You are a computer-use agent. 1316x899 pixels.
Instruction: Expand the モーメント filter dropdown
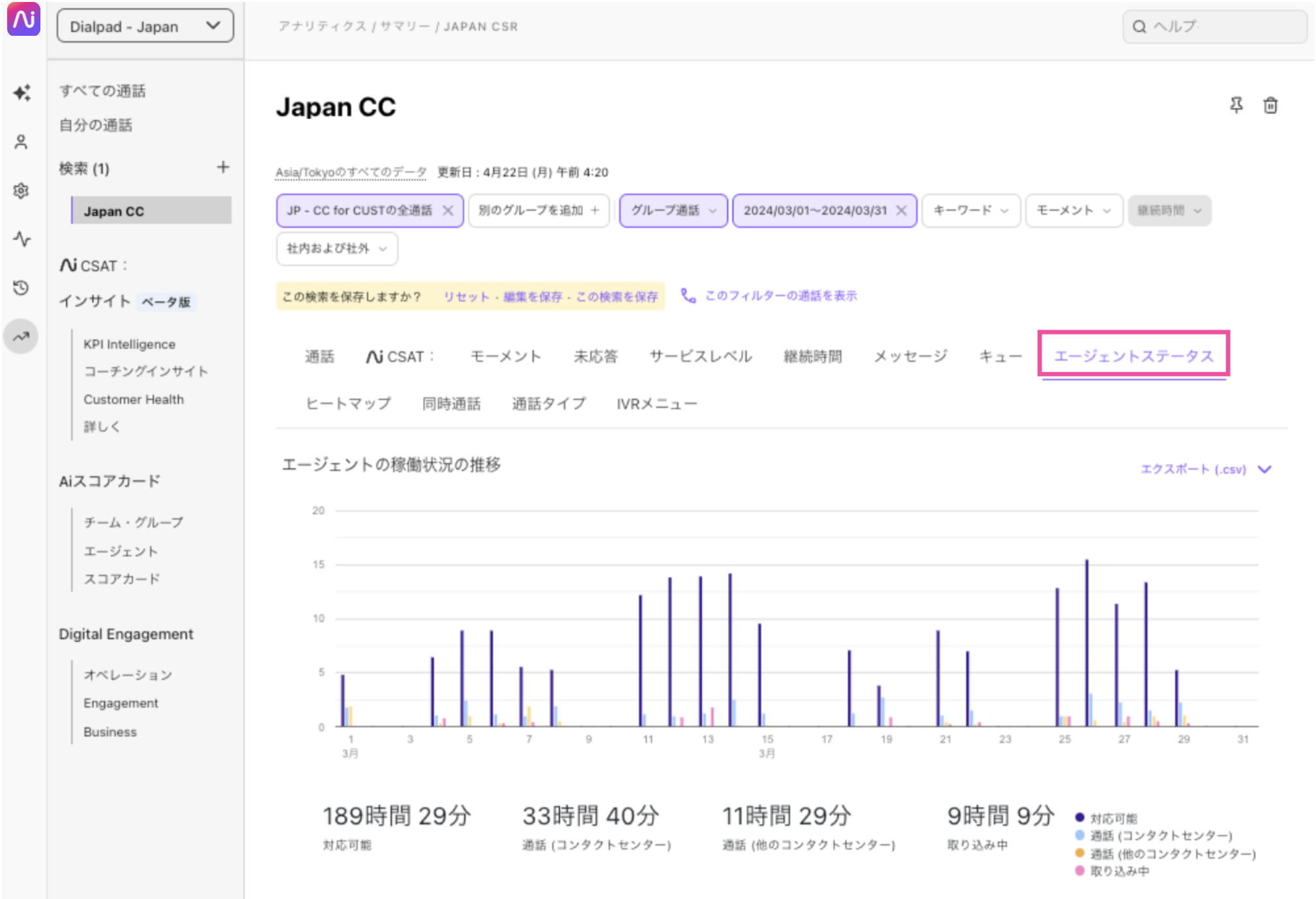(x=1074, y=210)
